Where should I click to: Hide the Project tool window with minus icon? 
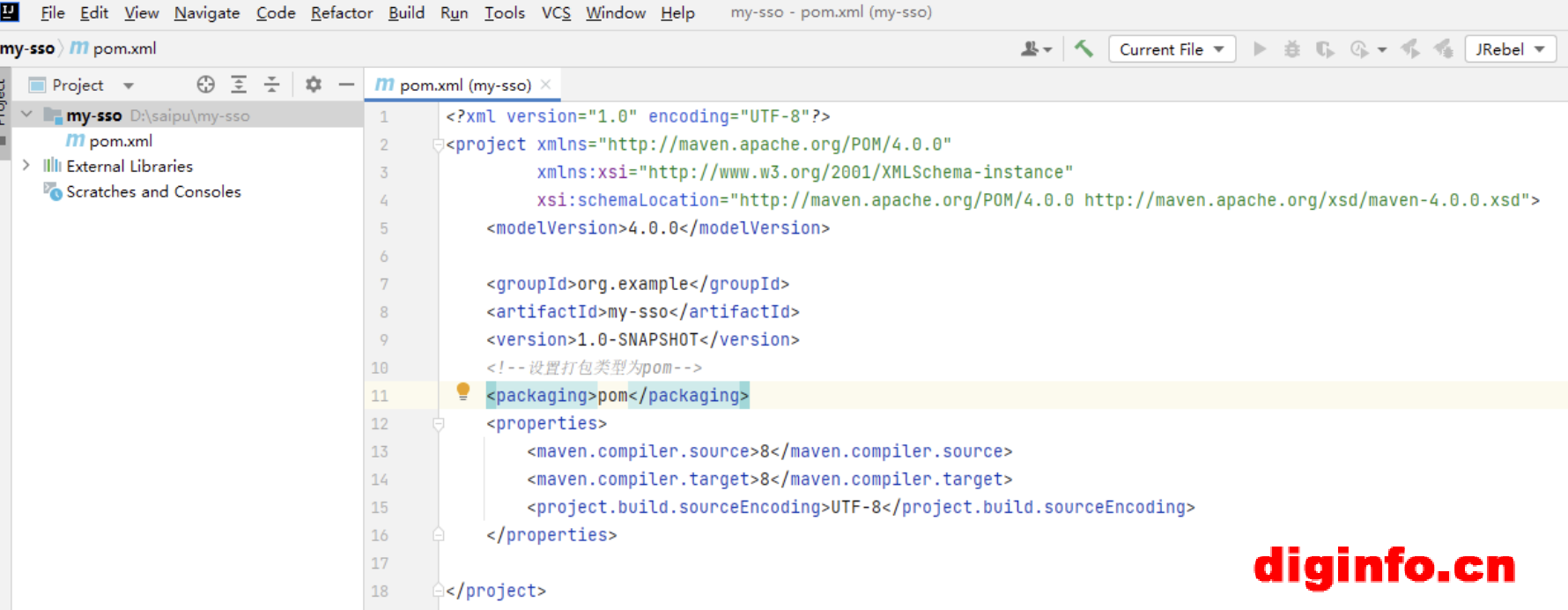tap(346, 85)
